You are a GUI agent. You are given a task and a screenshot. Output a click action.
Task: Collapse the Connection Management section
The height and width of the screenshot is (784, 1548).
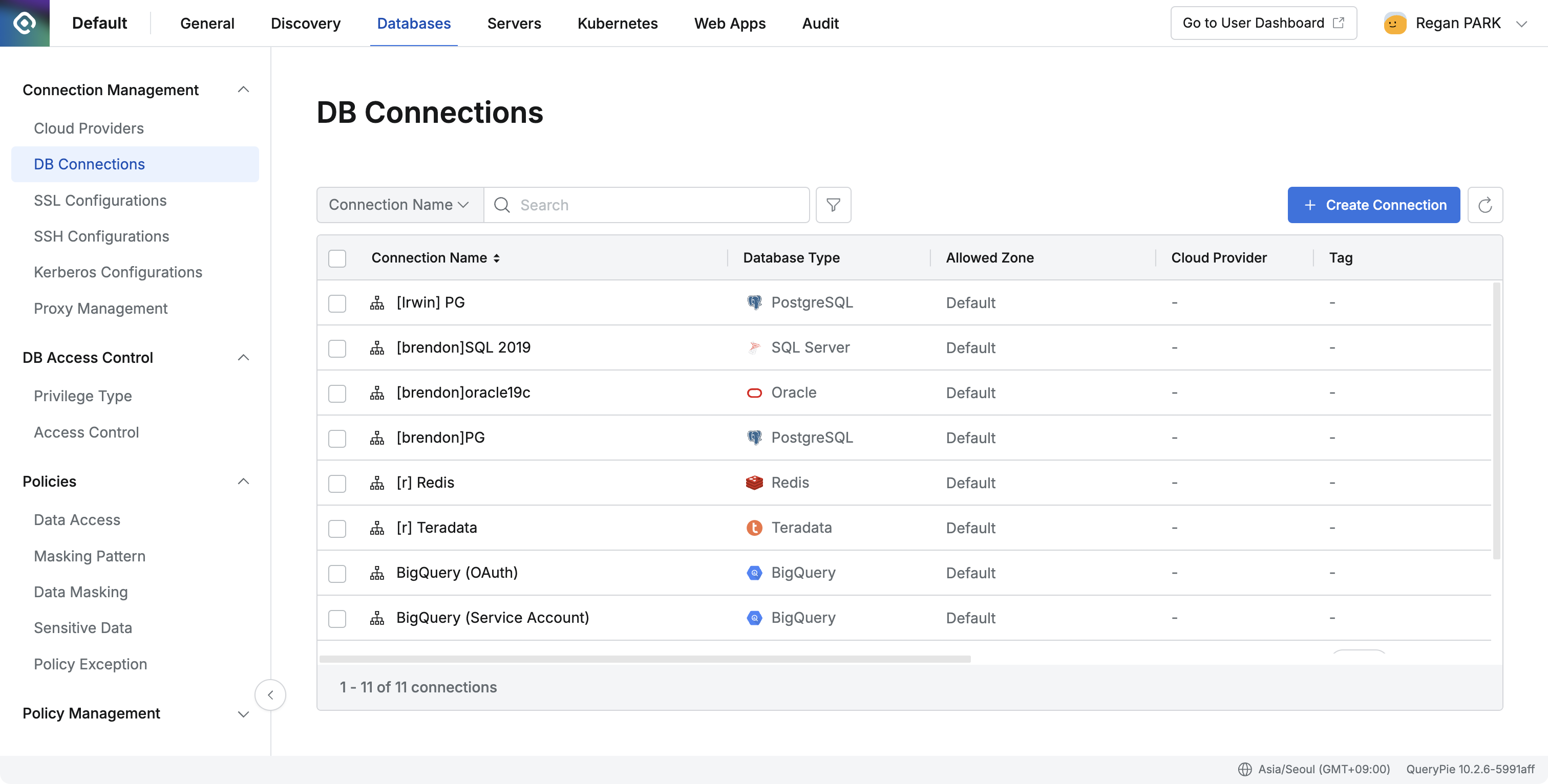243,89
